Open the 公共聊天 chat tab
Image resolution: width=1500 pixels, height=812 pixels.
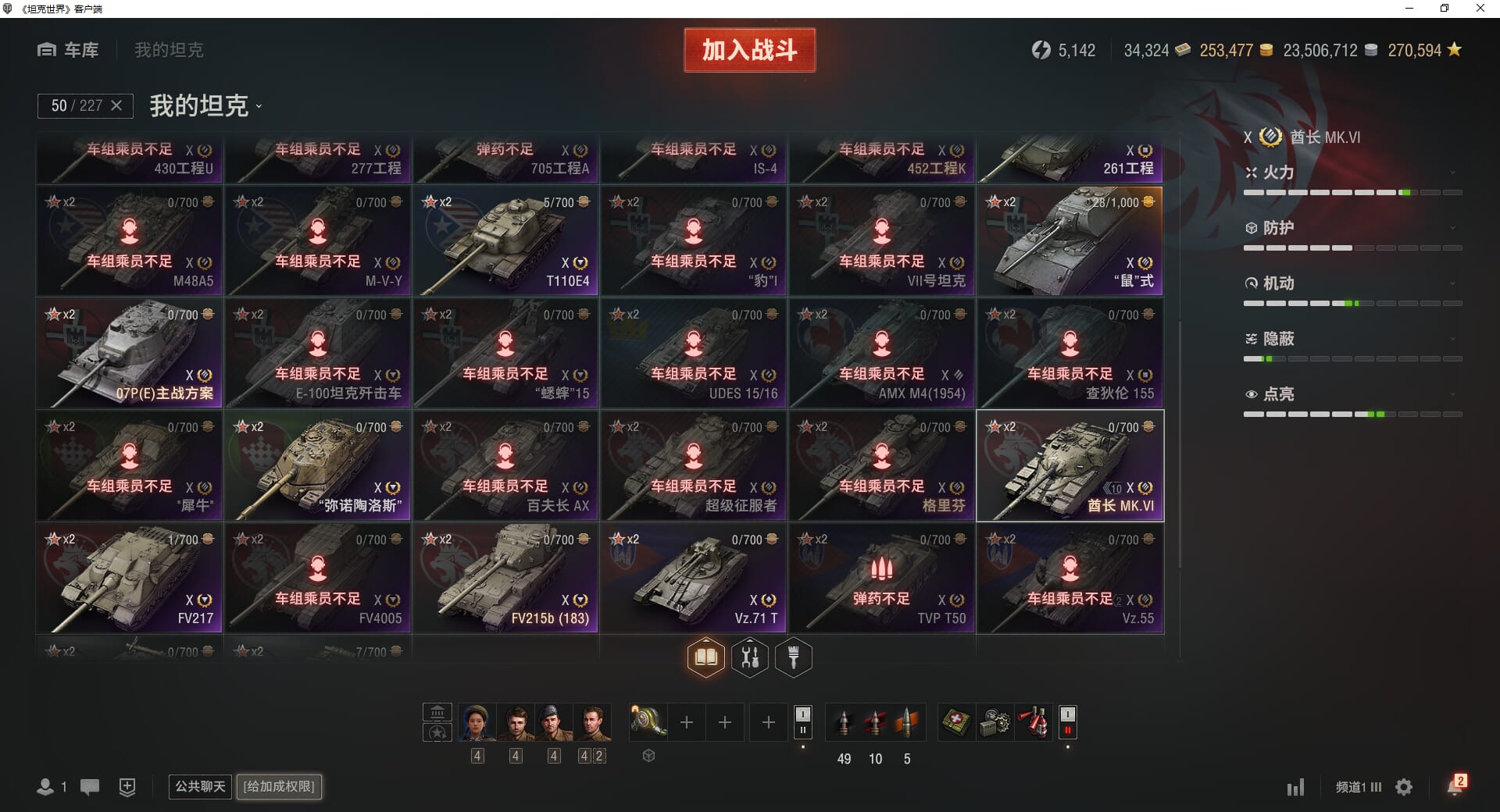pyautogui.click(x=200, y=786)
